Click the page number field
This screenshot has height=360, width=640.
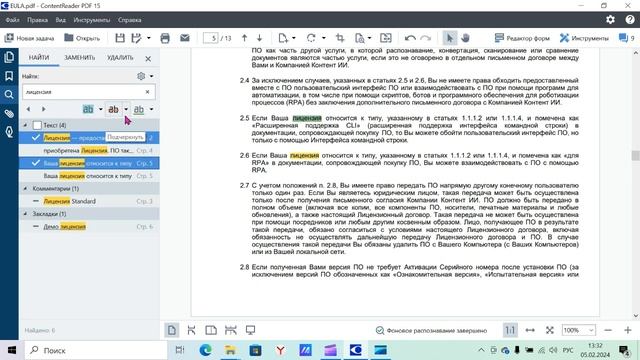(211, 38)
